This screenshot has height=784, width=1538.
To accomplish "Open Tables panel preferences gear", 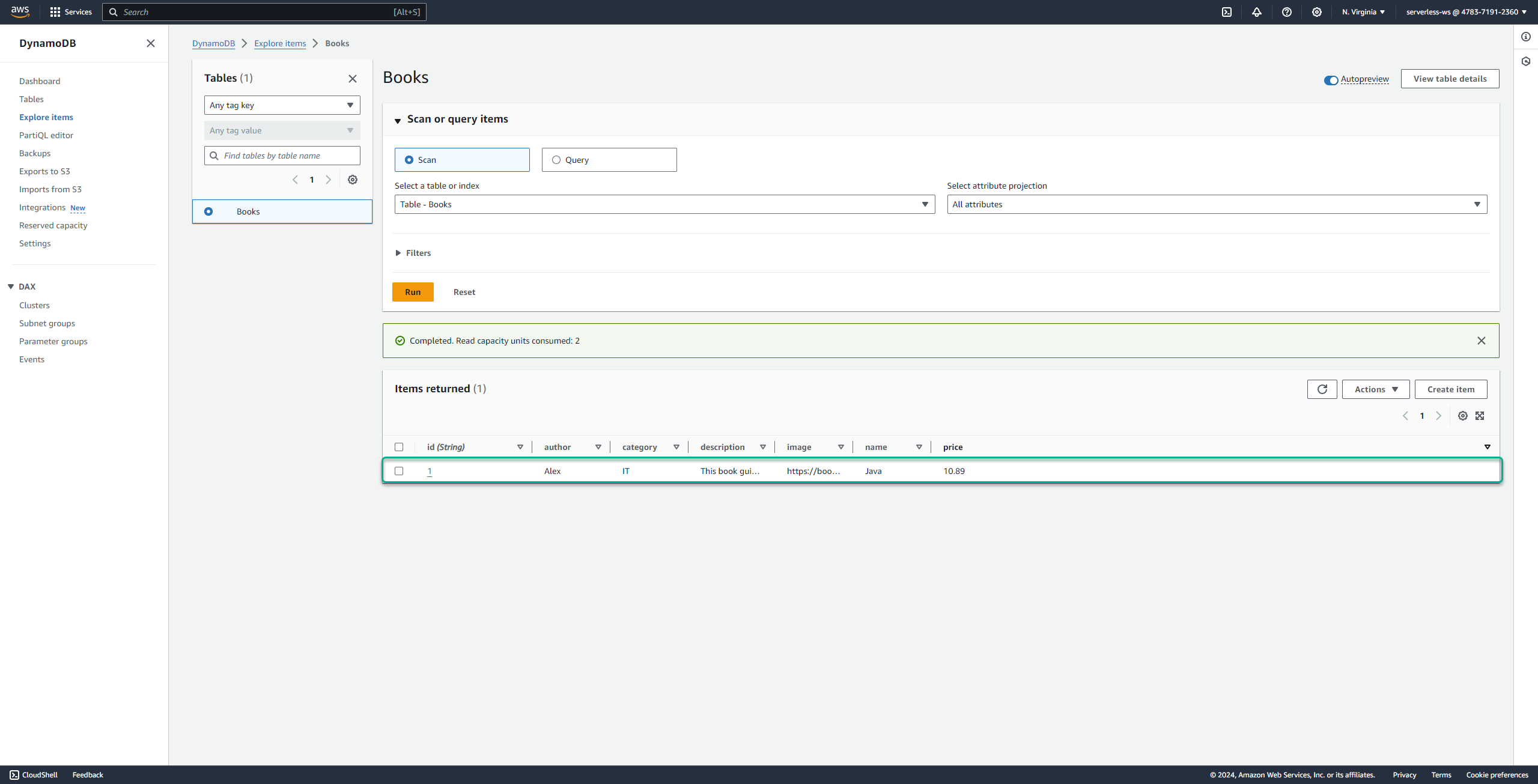I will pyautogui.click(x=353, y=180).
